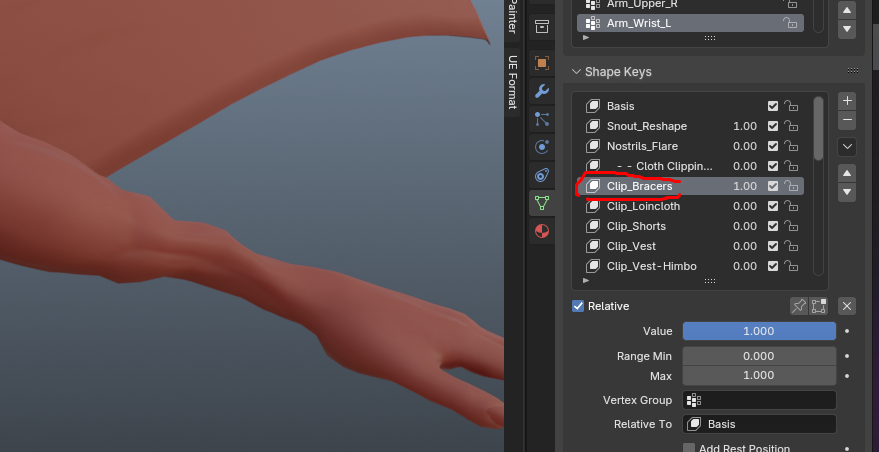The width and height of the screenshot is (879, 452).
Task: Select the Clip_Vest shape key
Action: 690,246
